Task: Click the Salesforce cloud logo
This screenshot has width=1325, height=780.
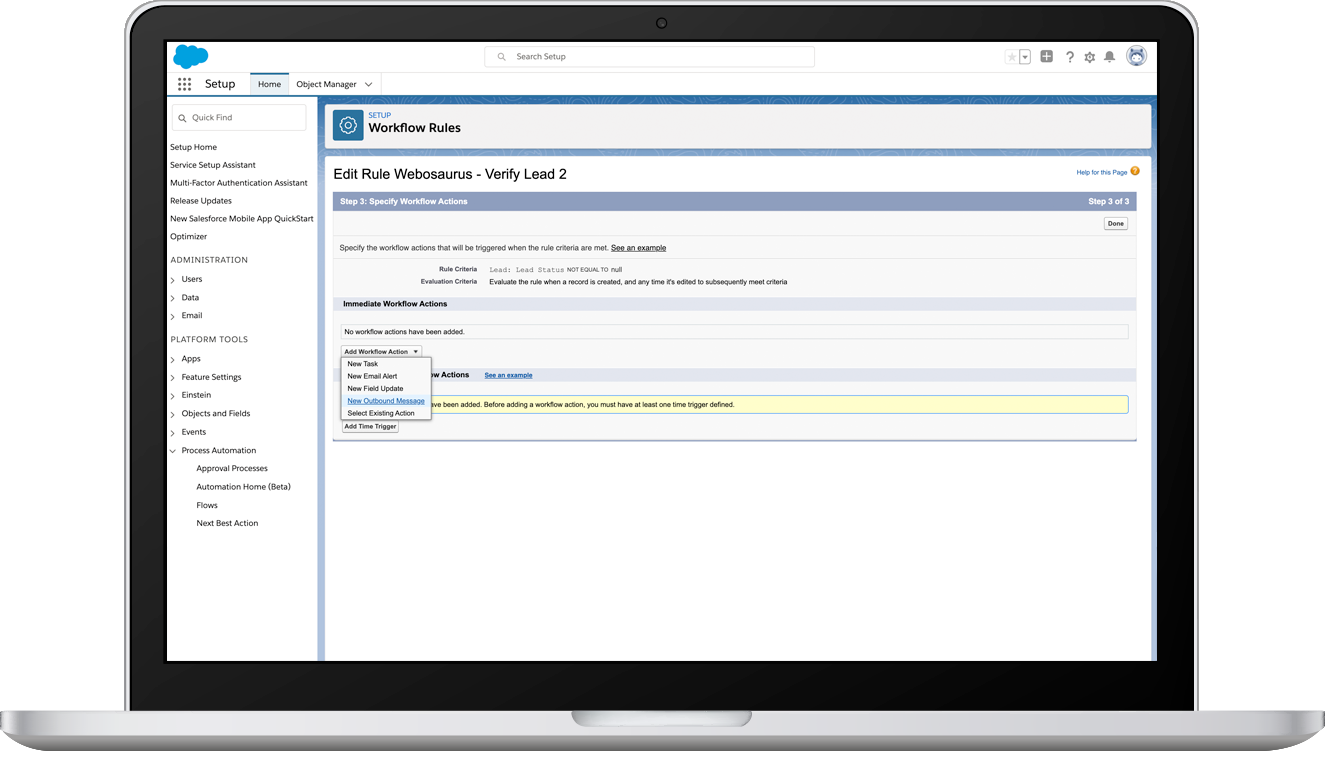Action: point(190,55)
